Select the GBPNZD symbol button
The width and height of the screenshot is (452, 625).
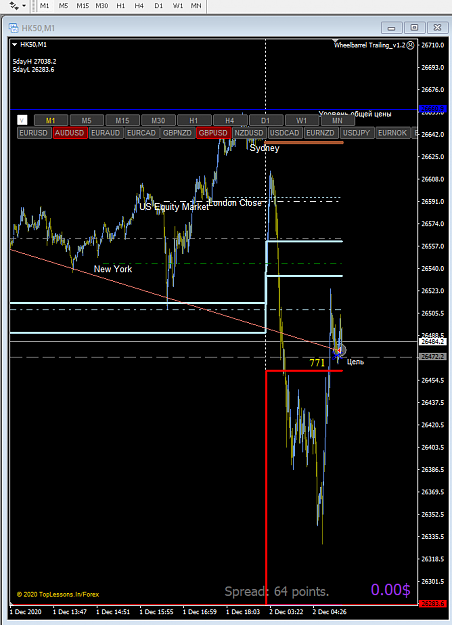[177, 133]
